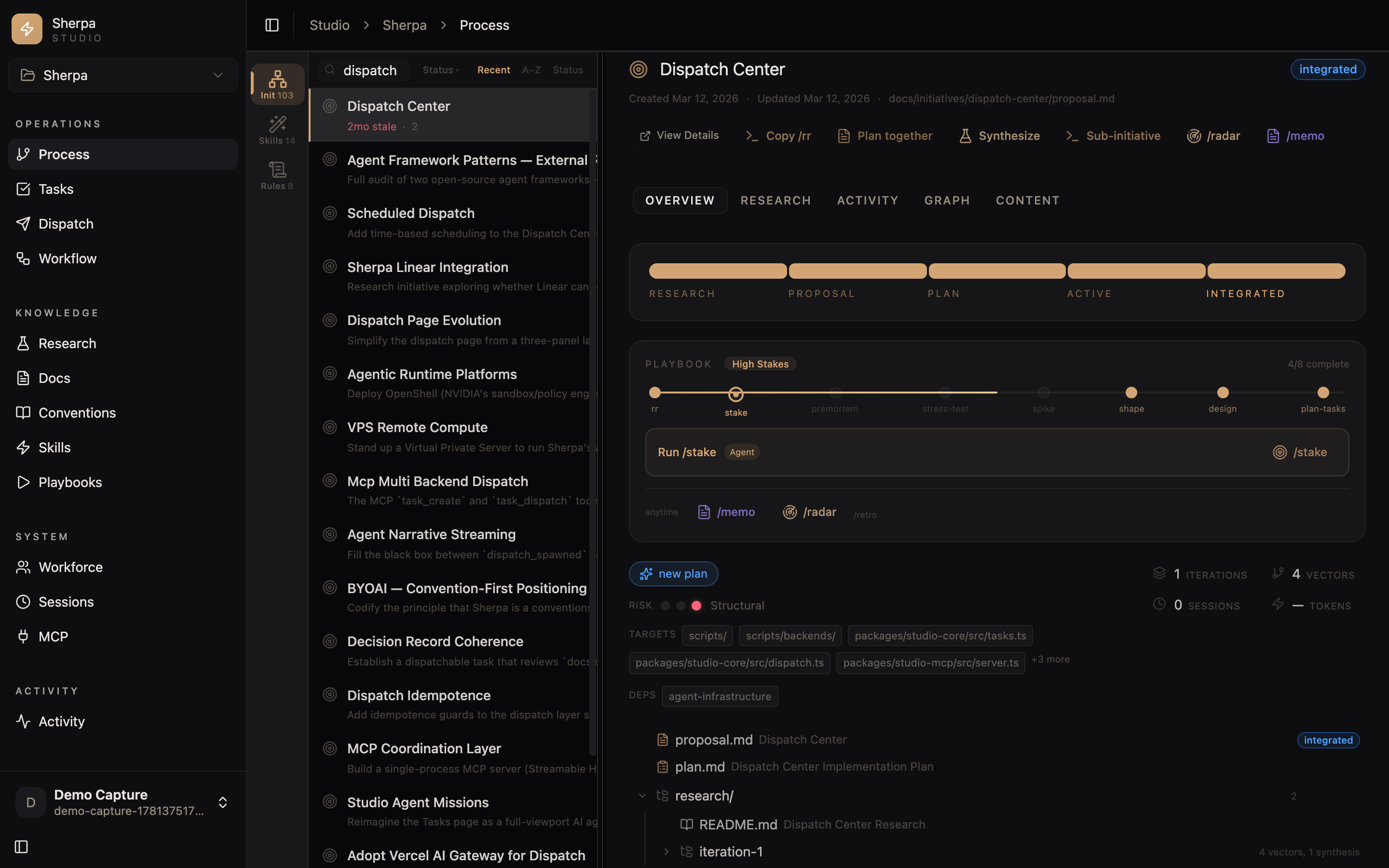Image resolution: width=1389 pixels, height=868 pixels.
Task: Click the scripts/backends/ target tag
Action: [x=790, y=636]
